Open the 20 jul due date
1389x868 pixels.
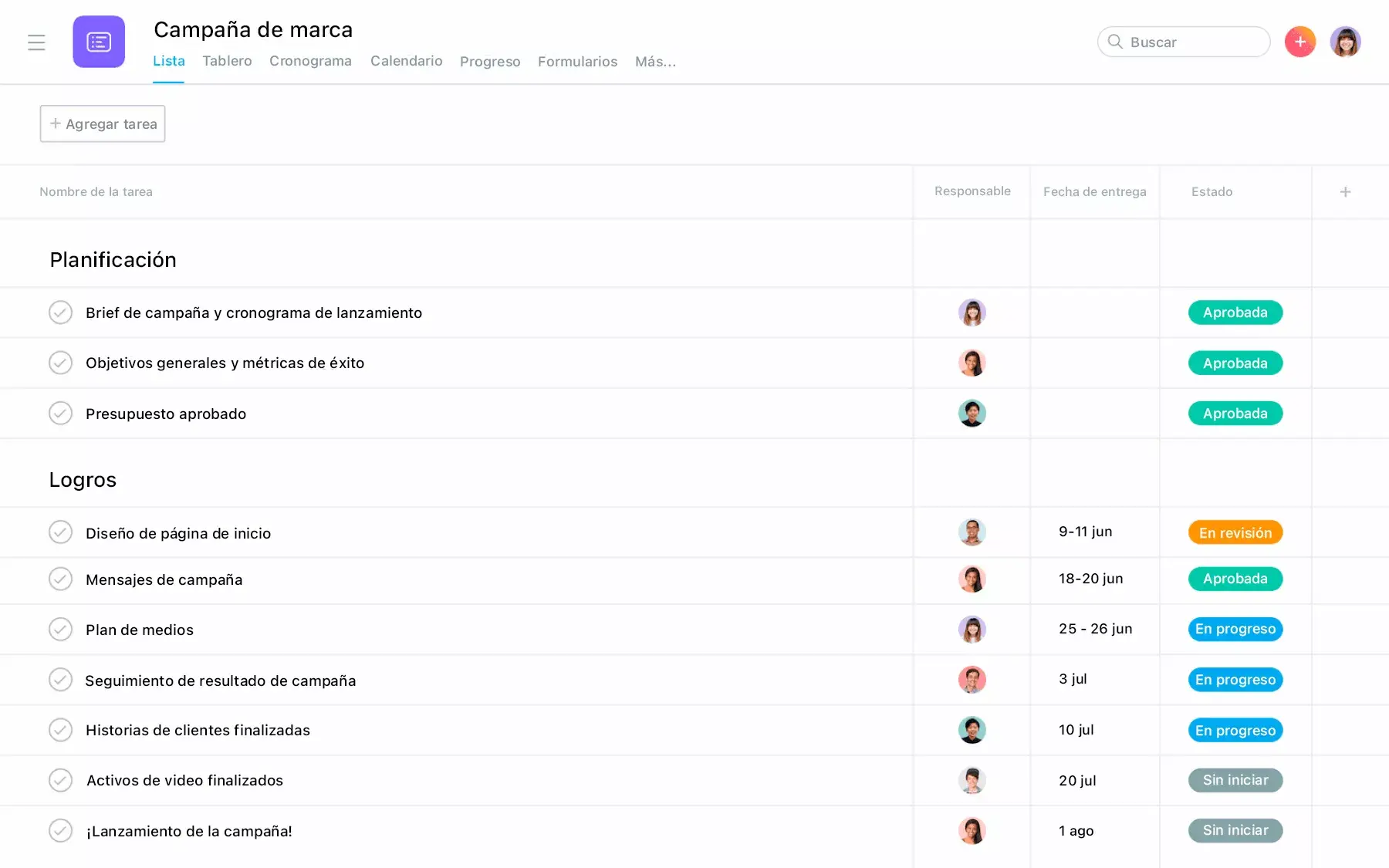point(1077,780)
